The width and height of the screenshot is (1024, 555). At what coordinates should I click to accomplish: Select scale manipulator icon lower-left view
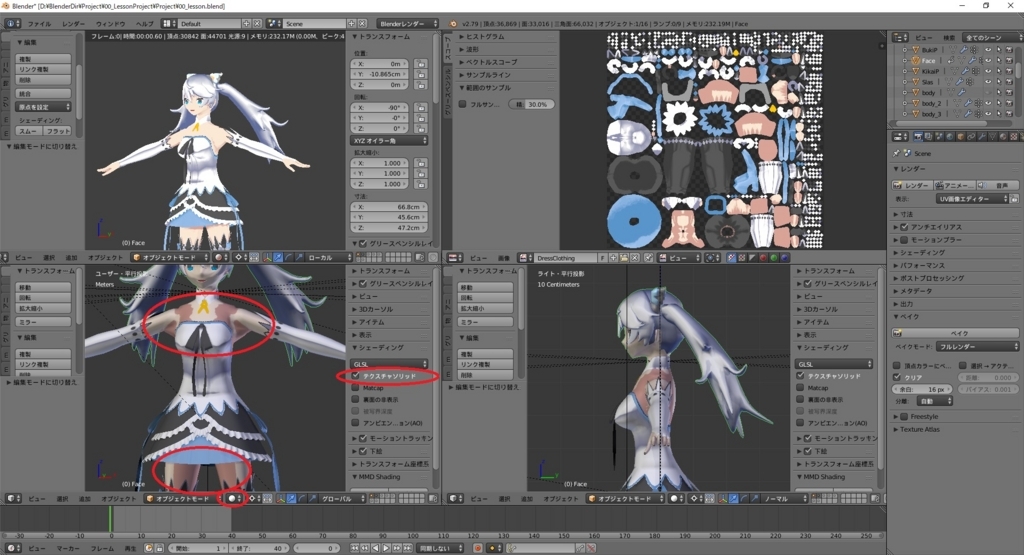pos(312,499)
